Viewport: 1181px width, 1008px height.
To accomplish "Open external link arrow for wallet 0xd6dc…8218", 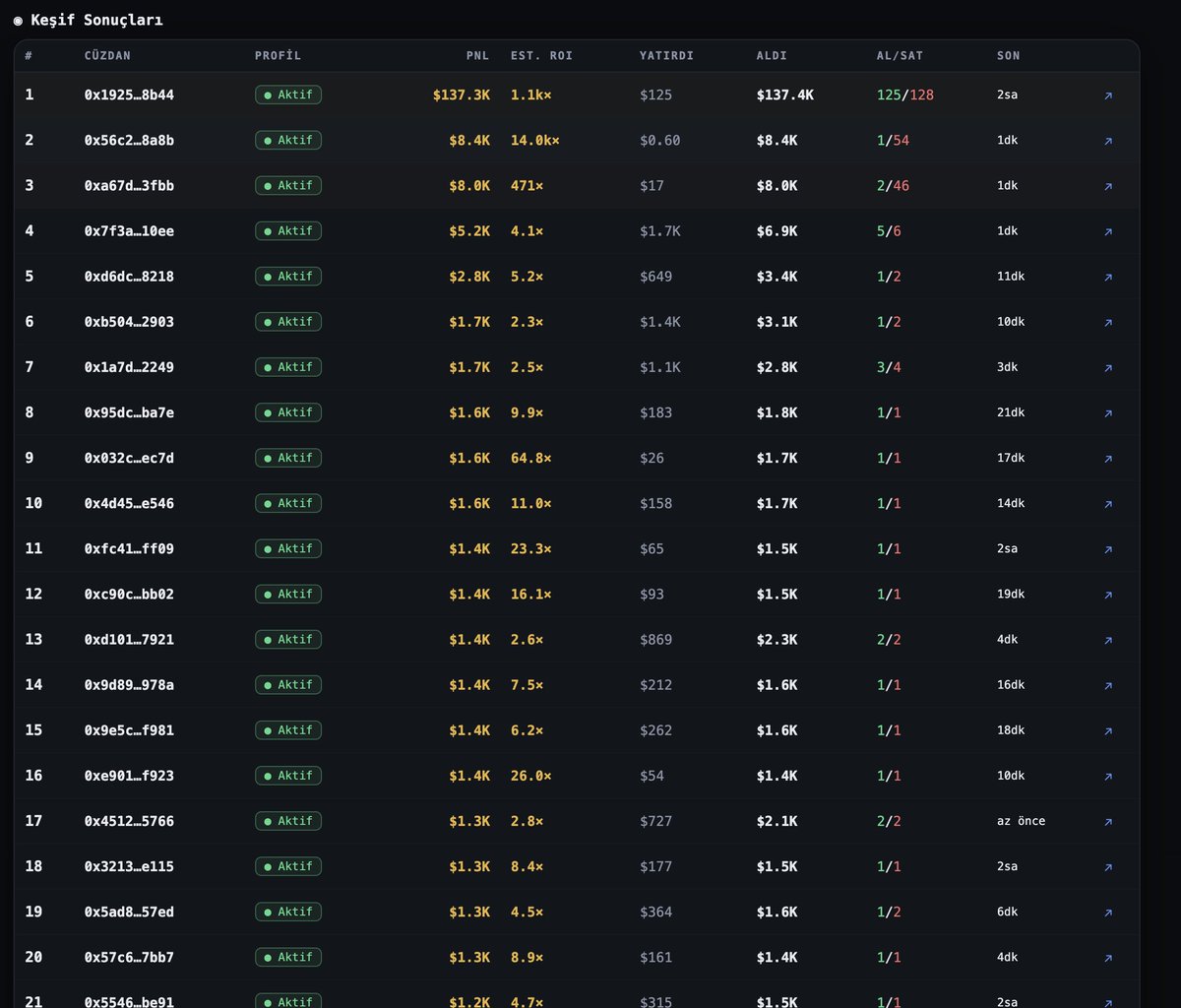I will pyautogui.click(x=1108, y=277).
